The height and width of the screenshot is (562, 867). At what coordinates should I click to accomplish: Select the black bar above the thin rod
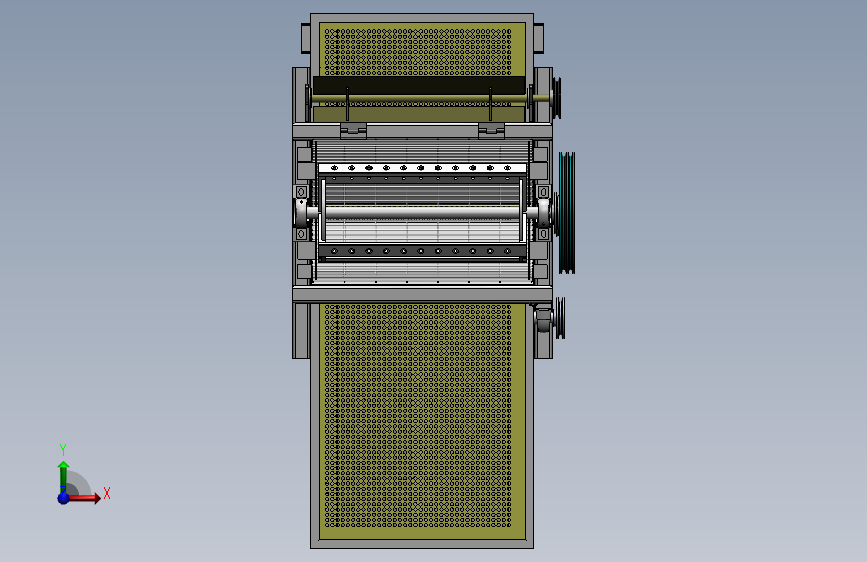[419, 85]
